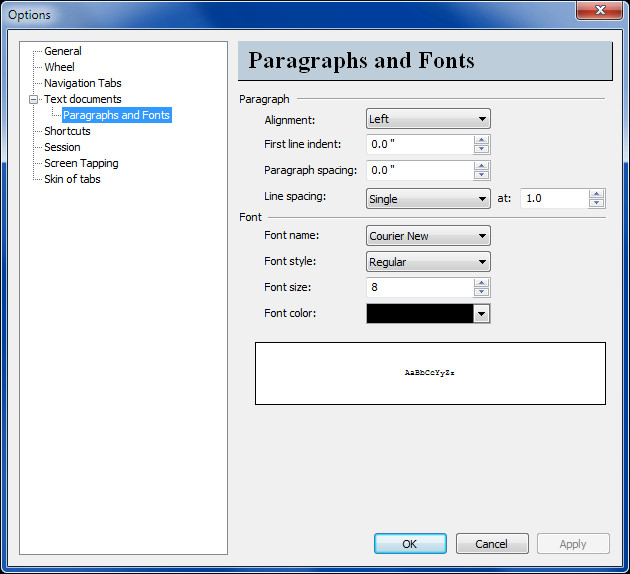Open the Font name dropdown

coord(428,236)
